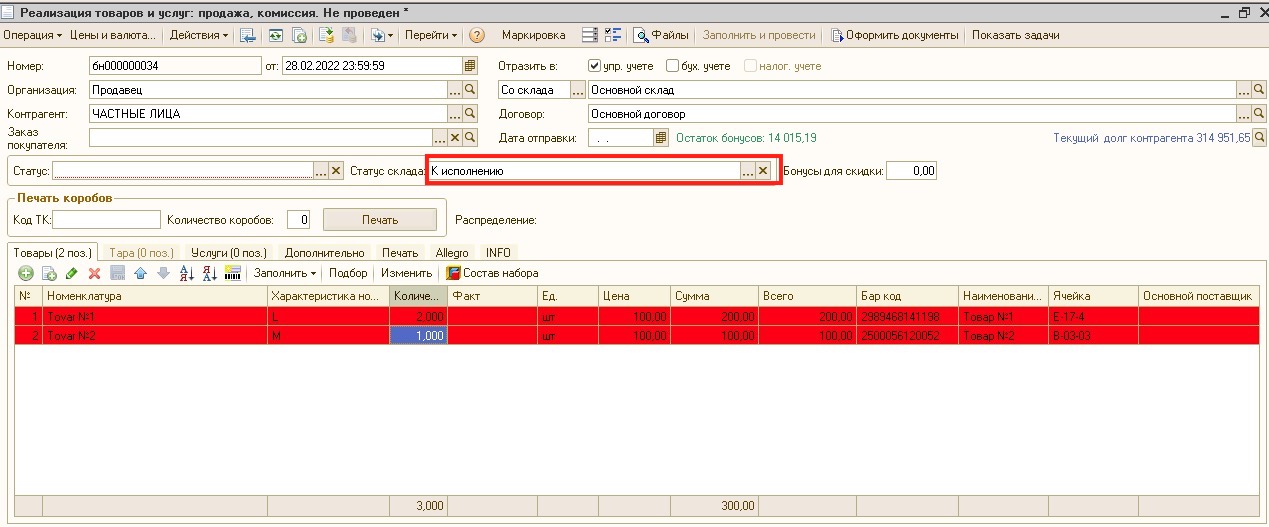The width and height of the screenshot is (1269, 527).
Task: Click the Файлы button
Action: [x=661, y=35]
